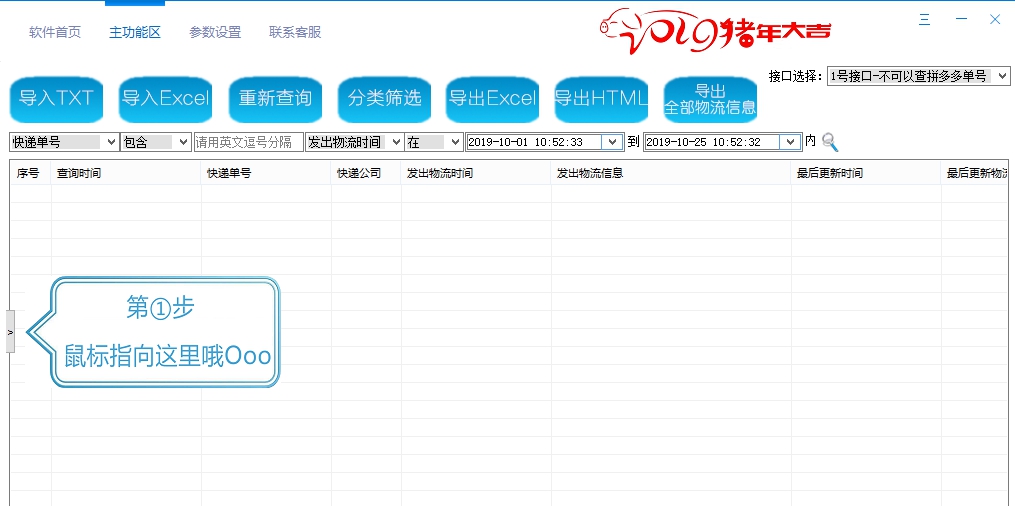1015x506 pixels.
Task: Open the hamburger menu icon in title bar
Action: (x=925, y=20)
